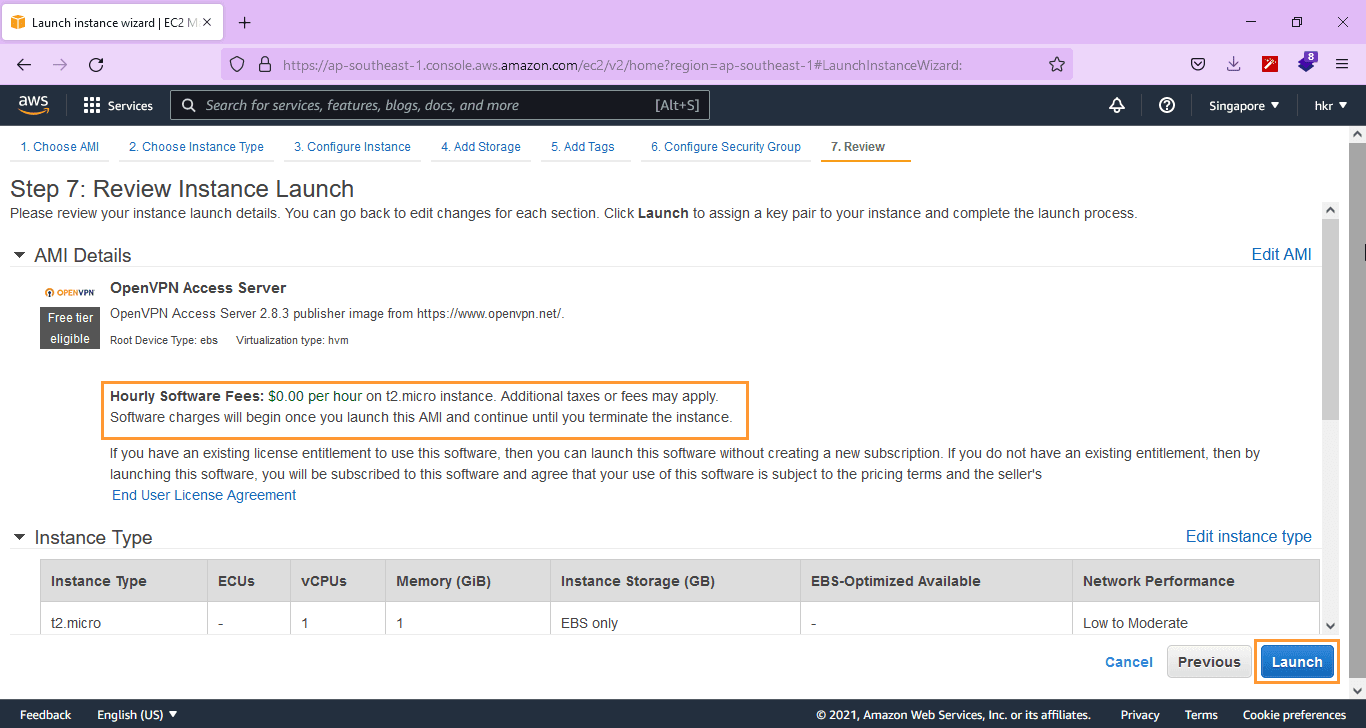Click the red extension icon in toolbar
Screen dimensions: 1366x728
pyautogui.click(x=1270, y=65)
